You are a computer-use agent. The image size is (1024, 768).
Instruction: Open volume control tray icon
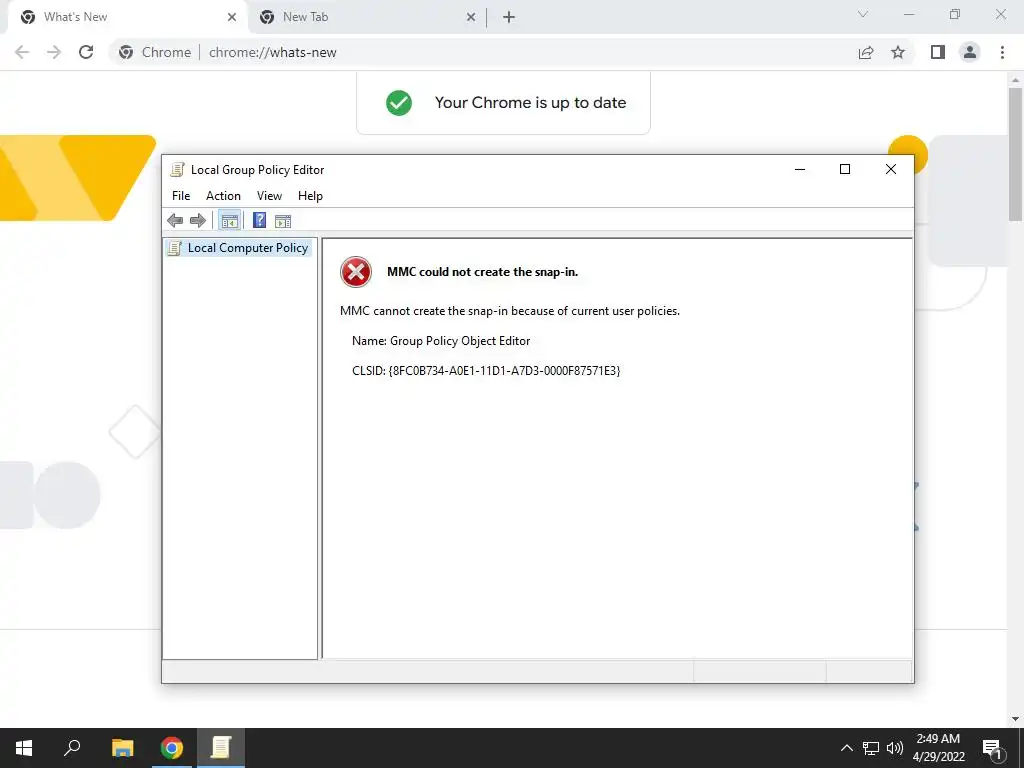coord(894,748)
